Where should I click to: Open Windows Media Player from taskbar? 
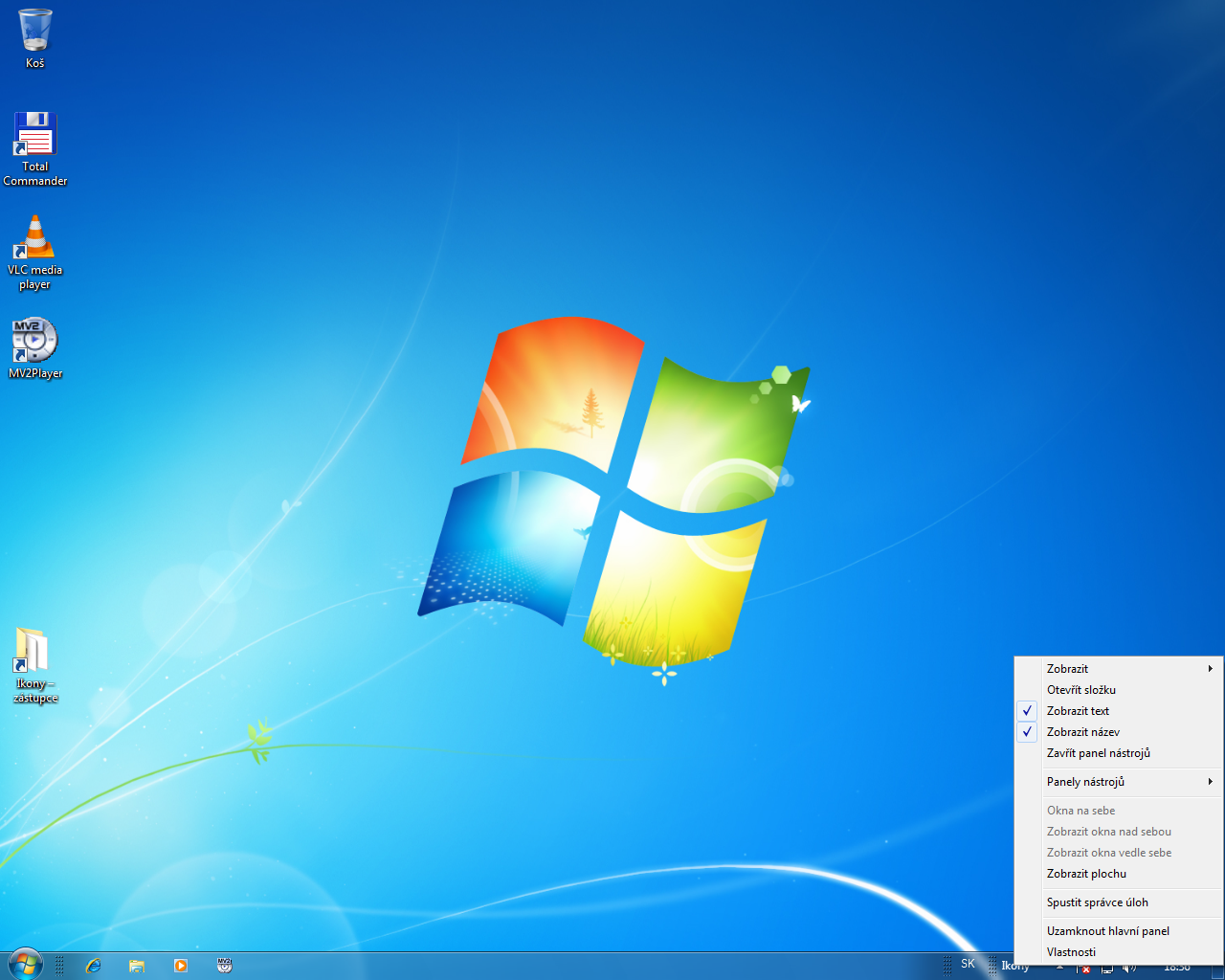pyautogui.click(x=180, y=966)
